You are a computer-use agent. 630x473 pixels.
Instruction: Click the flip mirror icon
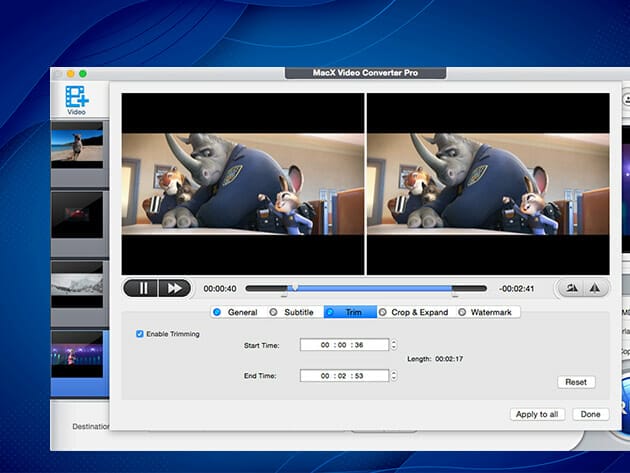pyautogui.click(x=595, y=288)
